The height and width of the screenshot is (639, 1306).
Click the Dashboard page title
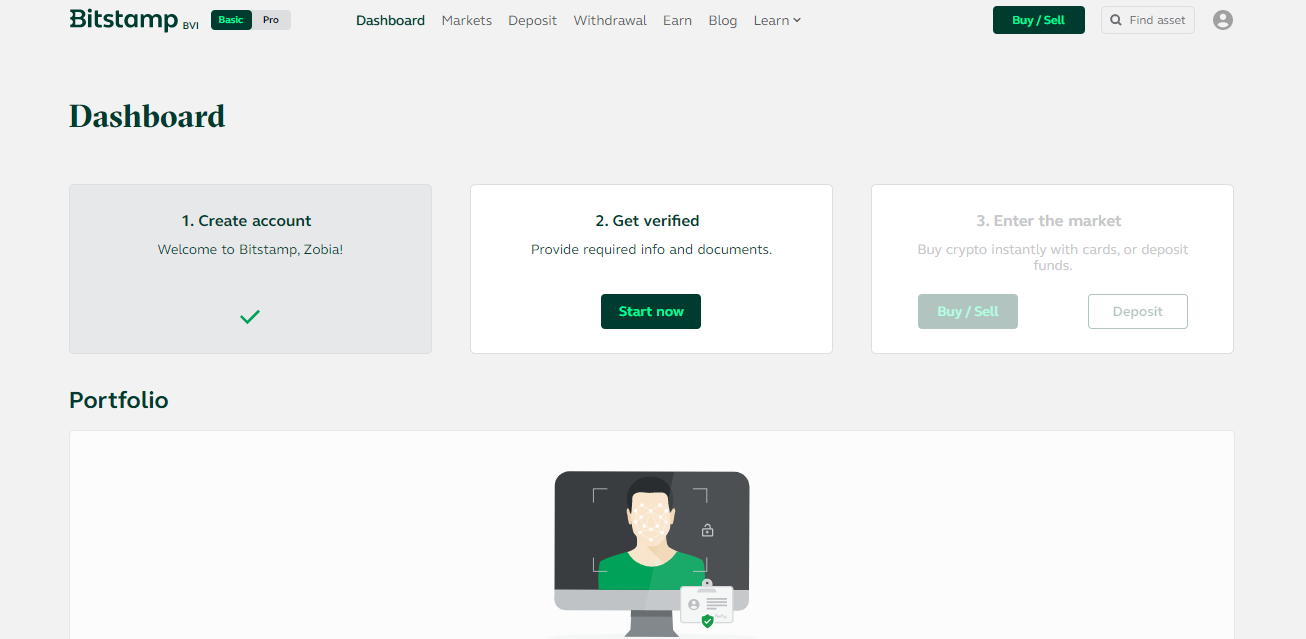(x=147, y=117)
